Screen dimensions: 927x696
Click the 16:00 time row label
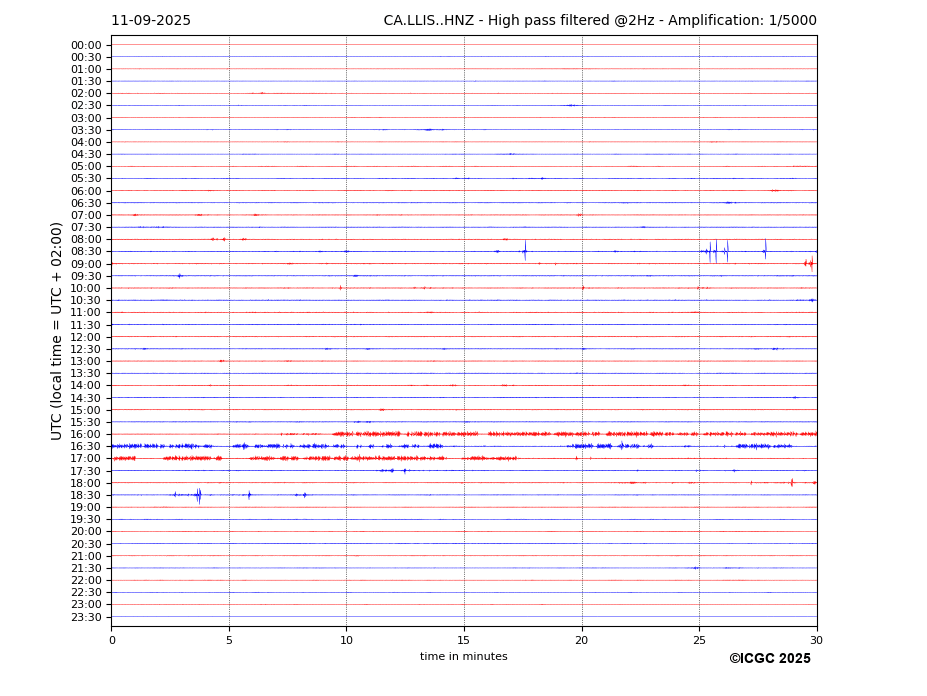pyautogui.click(x=86, y=435)
